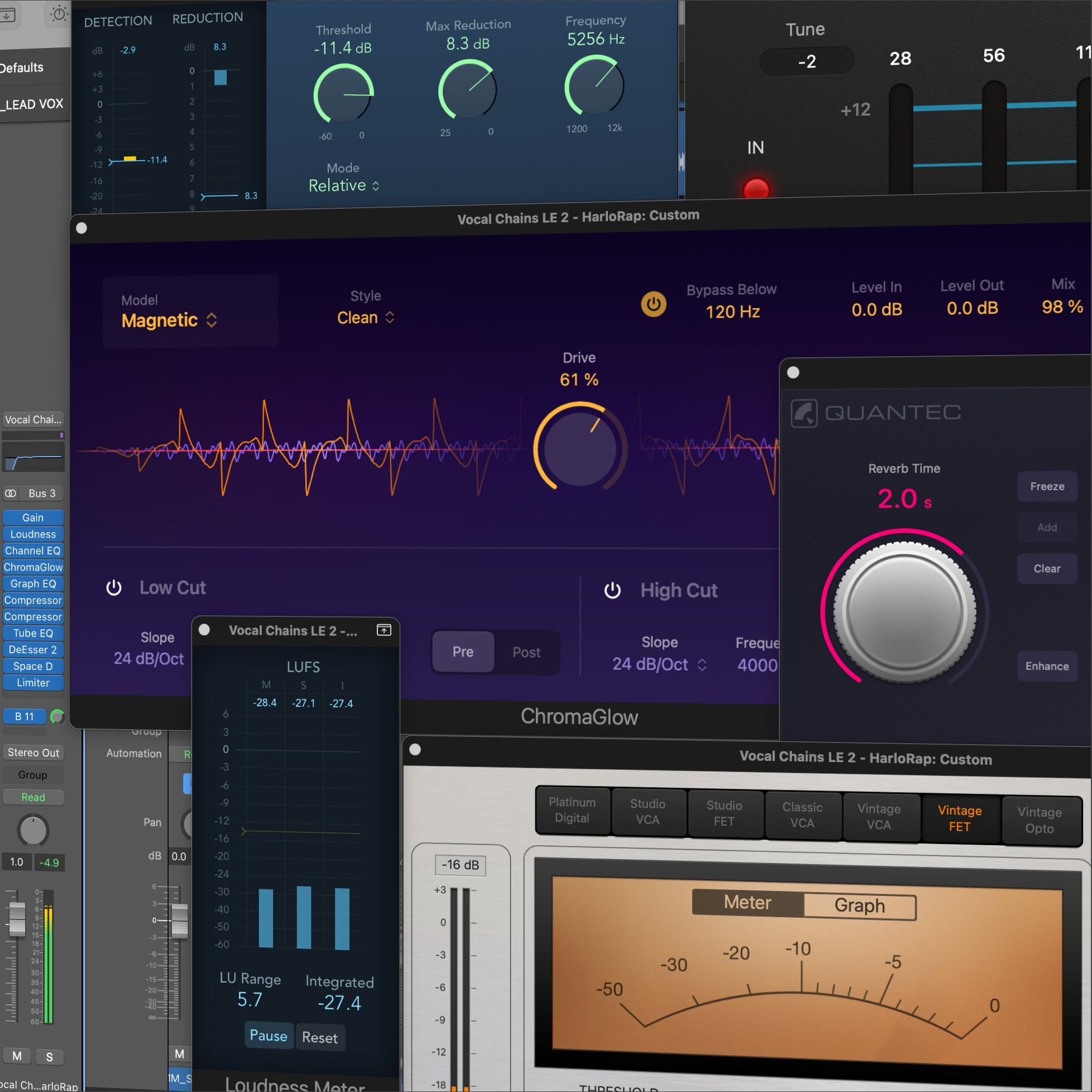1092x1092 pixels.
Task: Click the Loudness Meter window link icon
Action: [384, 630]
